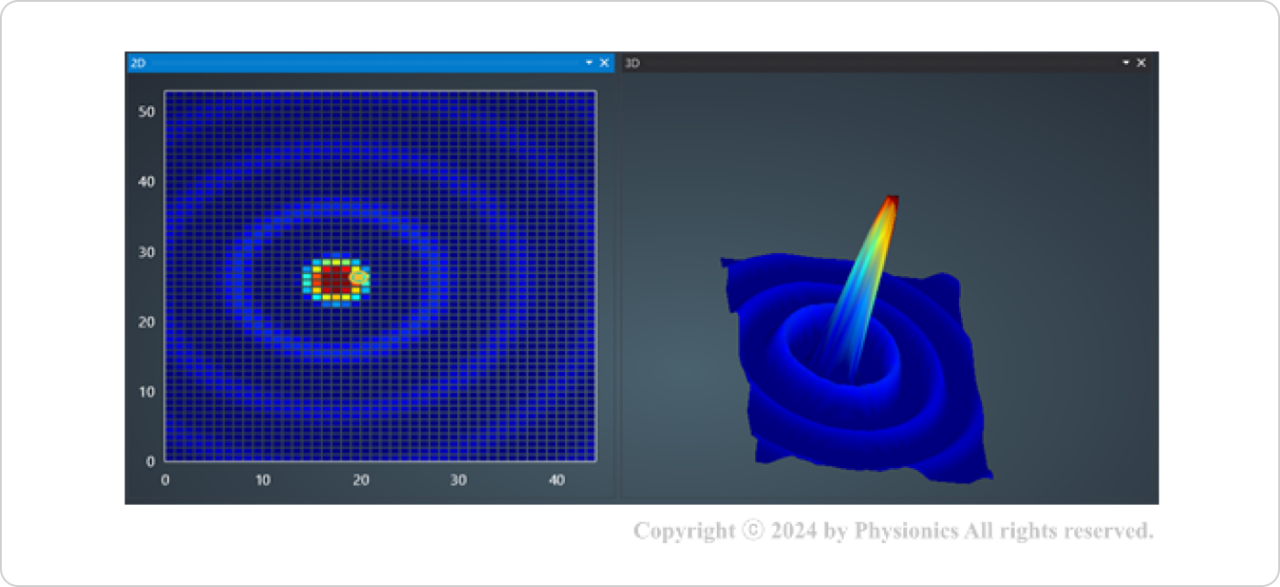This screenshot has height=587, width=1280.
Task: Close the 3D panel
Action: 1141,63
